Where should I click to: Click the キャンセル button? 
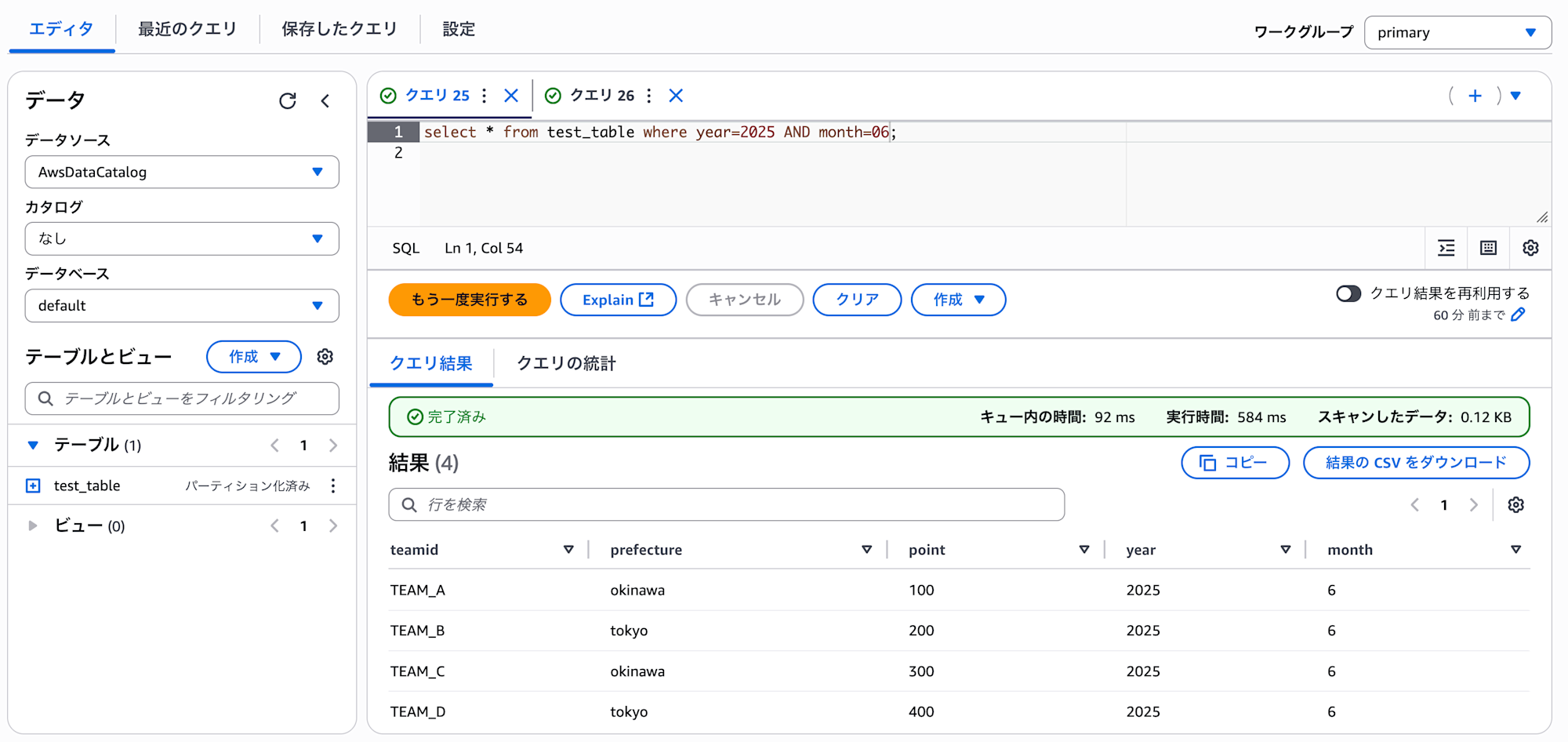745,300
